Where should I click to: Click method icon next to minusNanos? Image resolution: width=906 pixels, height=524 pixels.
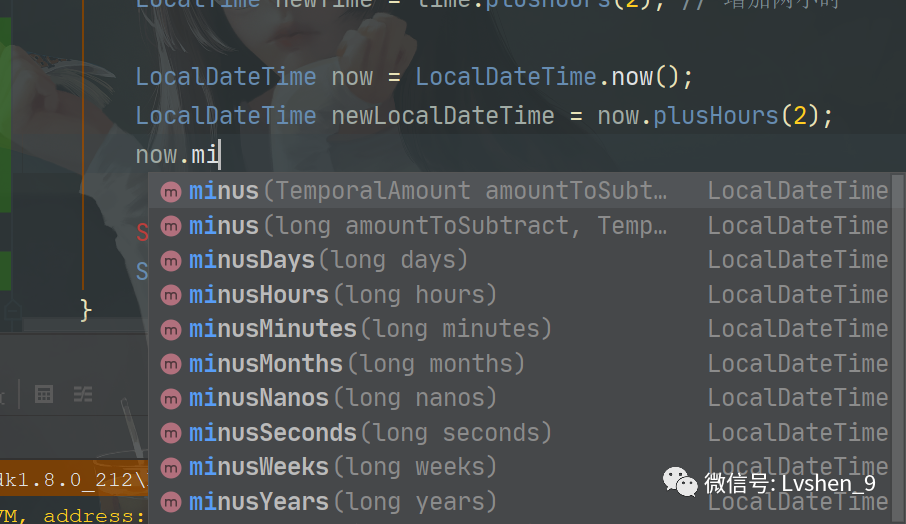(x=171, y=398)
